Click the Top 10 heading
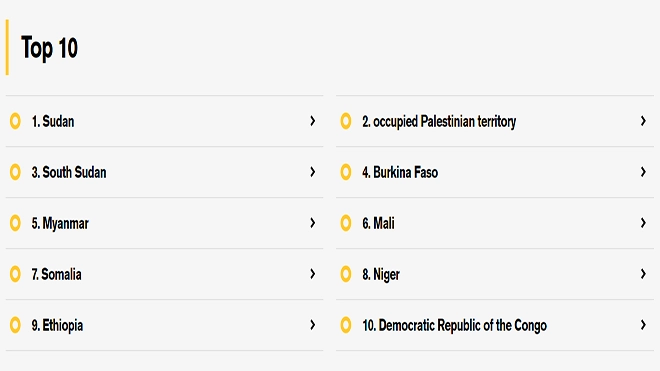Viewport: 660px width, 371px height. (x=49, y=48)
